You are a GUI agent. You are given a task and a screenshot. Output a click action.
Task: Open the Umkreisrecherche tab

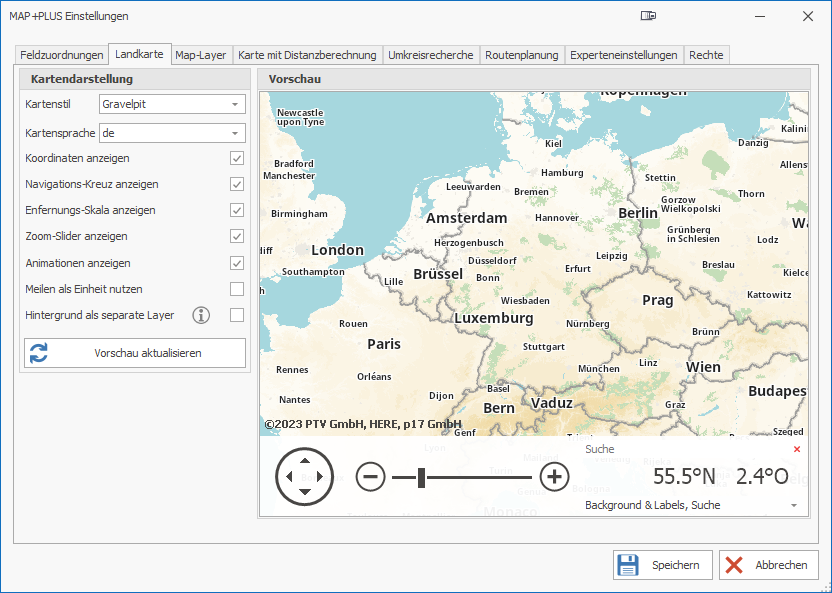pyautogui.click(x=431, y=55)
